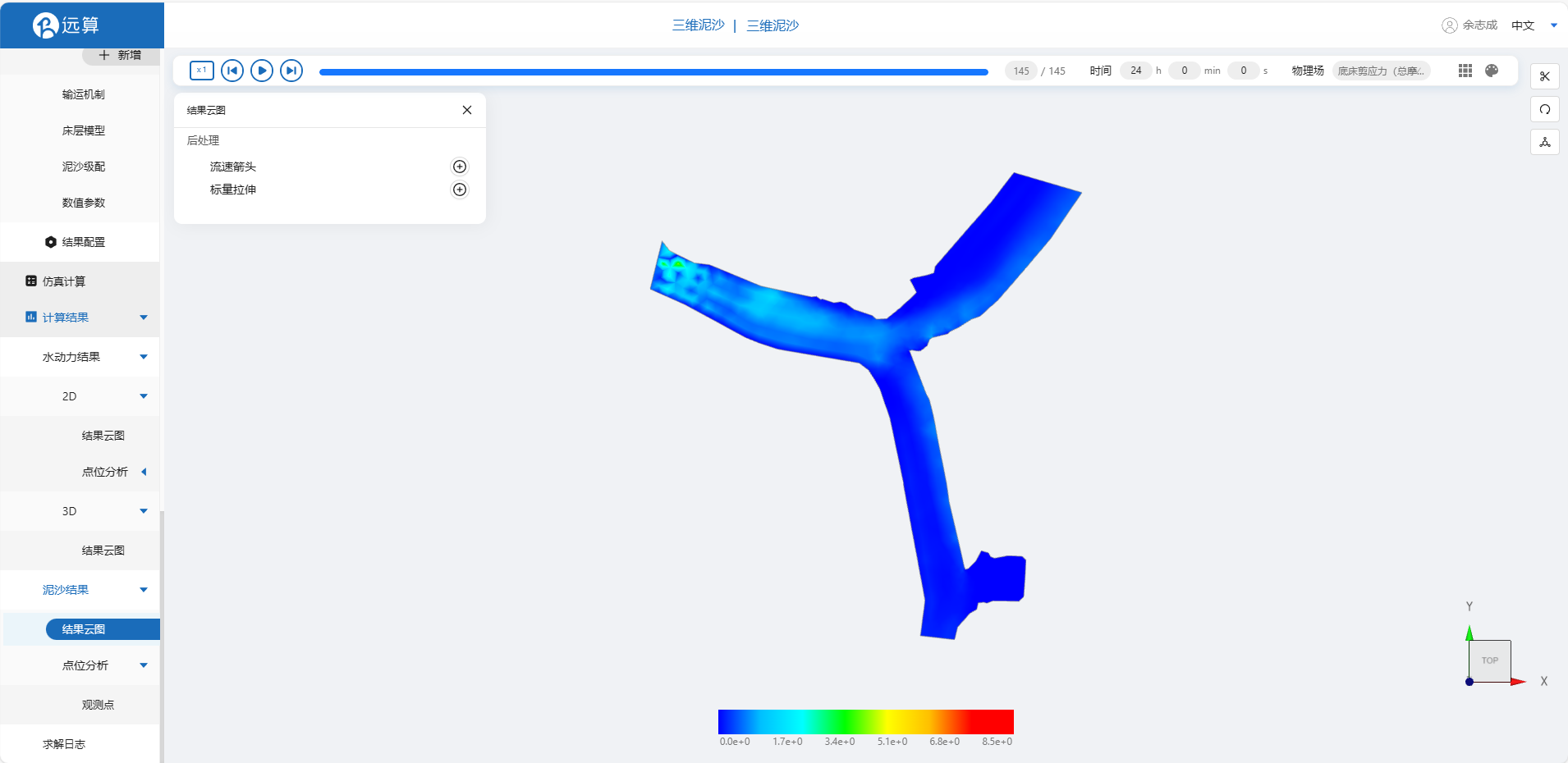Play the result animation
This screenshot has height=763, width=1568.
262,71
